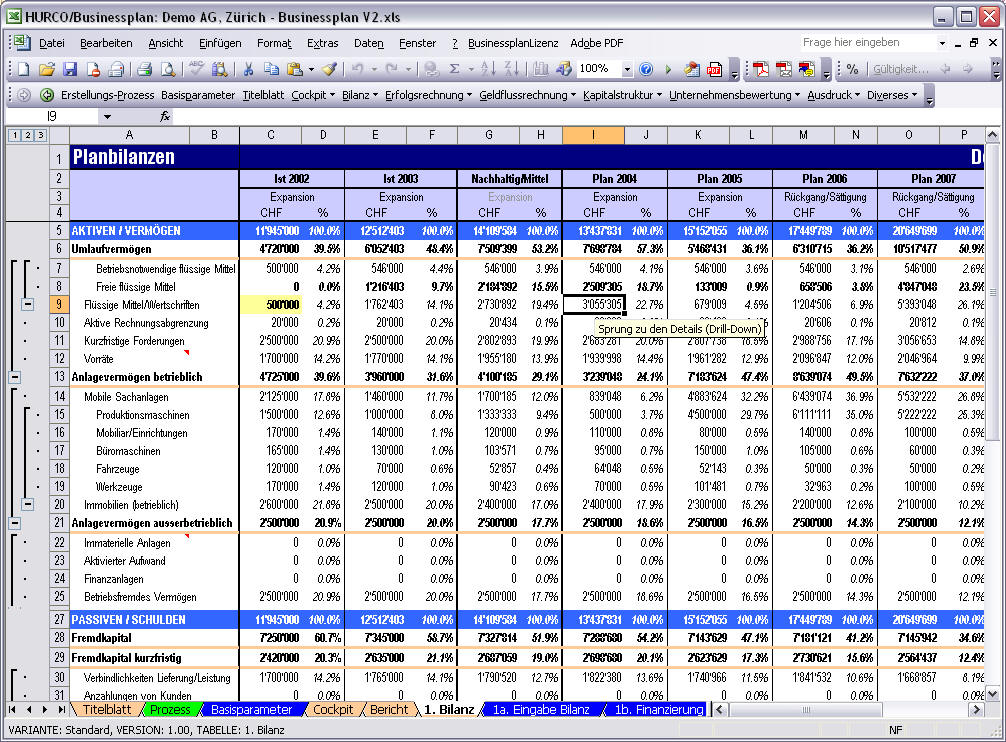
Task: Save the workbook with the floppy disk icon
Action: click(70, 69)
